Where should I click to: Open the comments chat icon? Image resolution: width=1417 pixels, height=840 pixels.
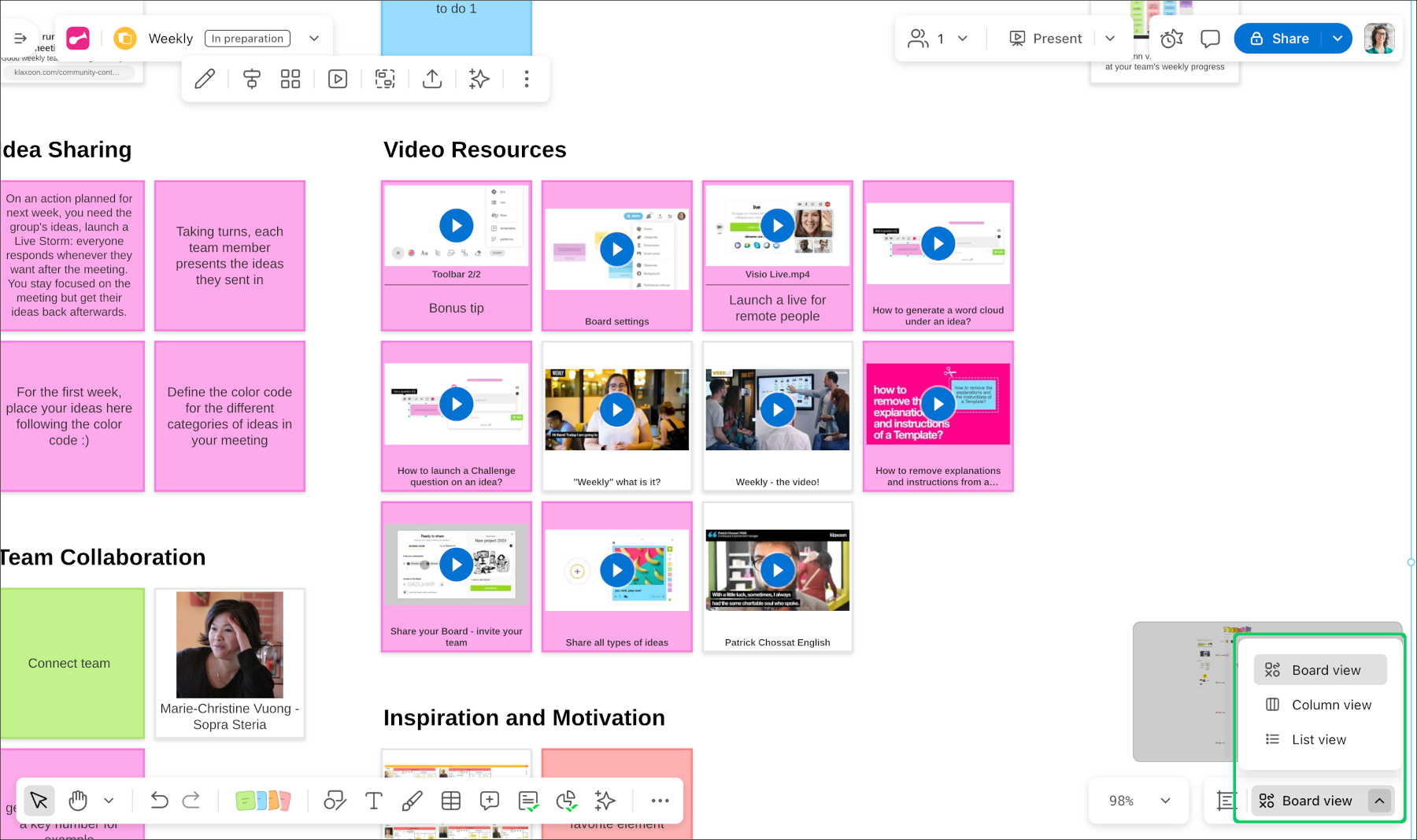pyautogui.click(x=1210, y=39)
